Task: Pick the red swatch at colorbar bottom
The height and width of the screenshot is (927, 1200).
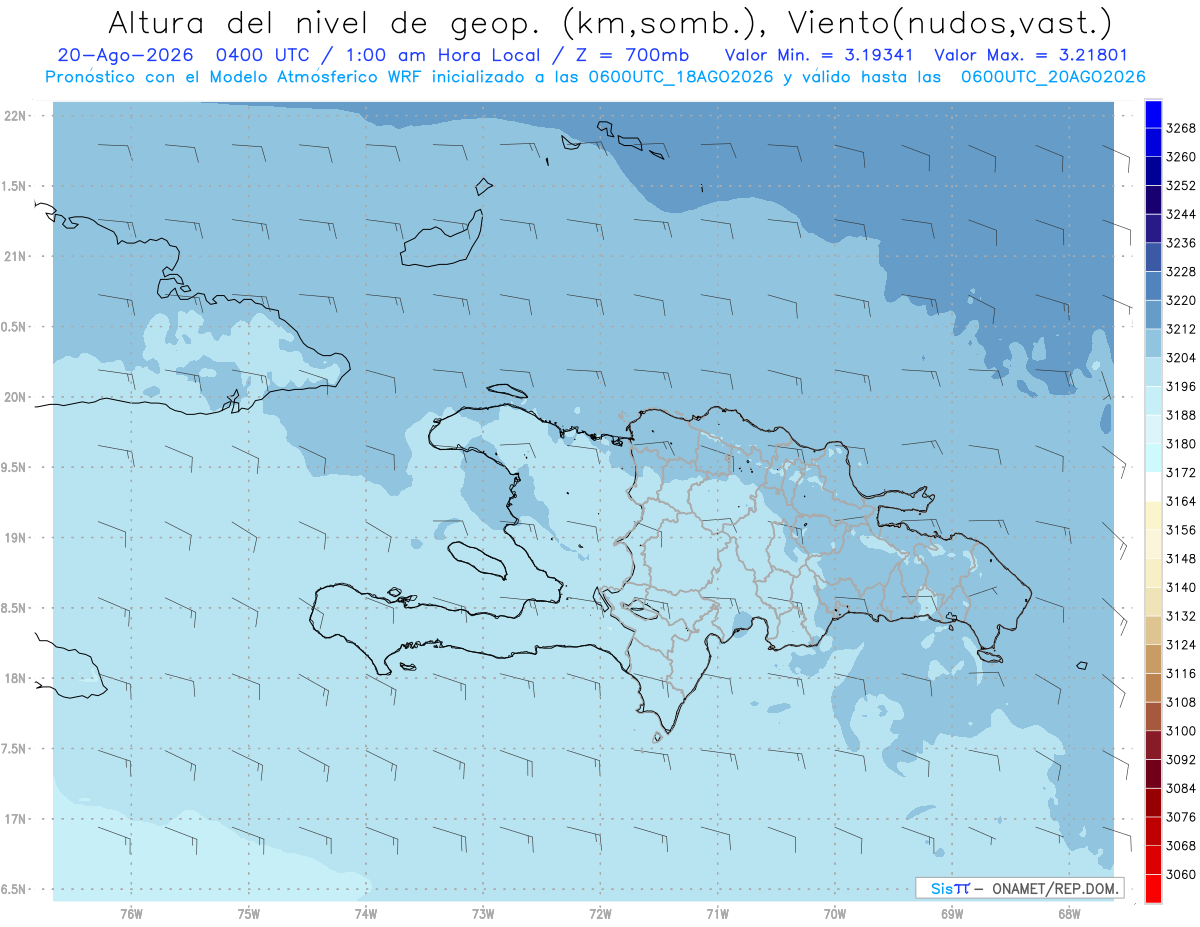Action: pyautogui.click(x=1153, y=888)
